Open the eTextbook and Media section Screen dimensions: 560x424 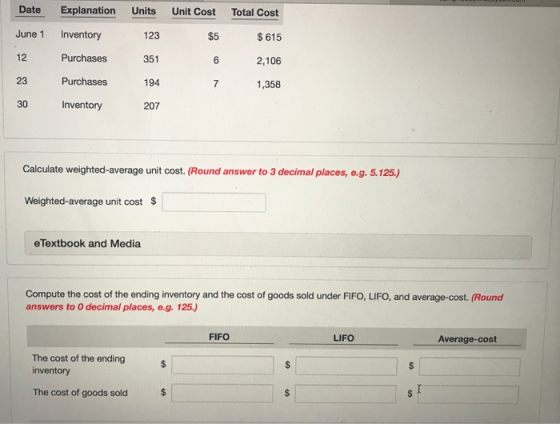[278, 245]
